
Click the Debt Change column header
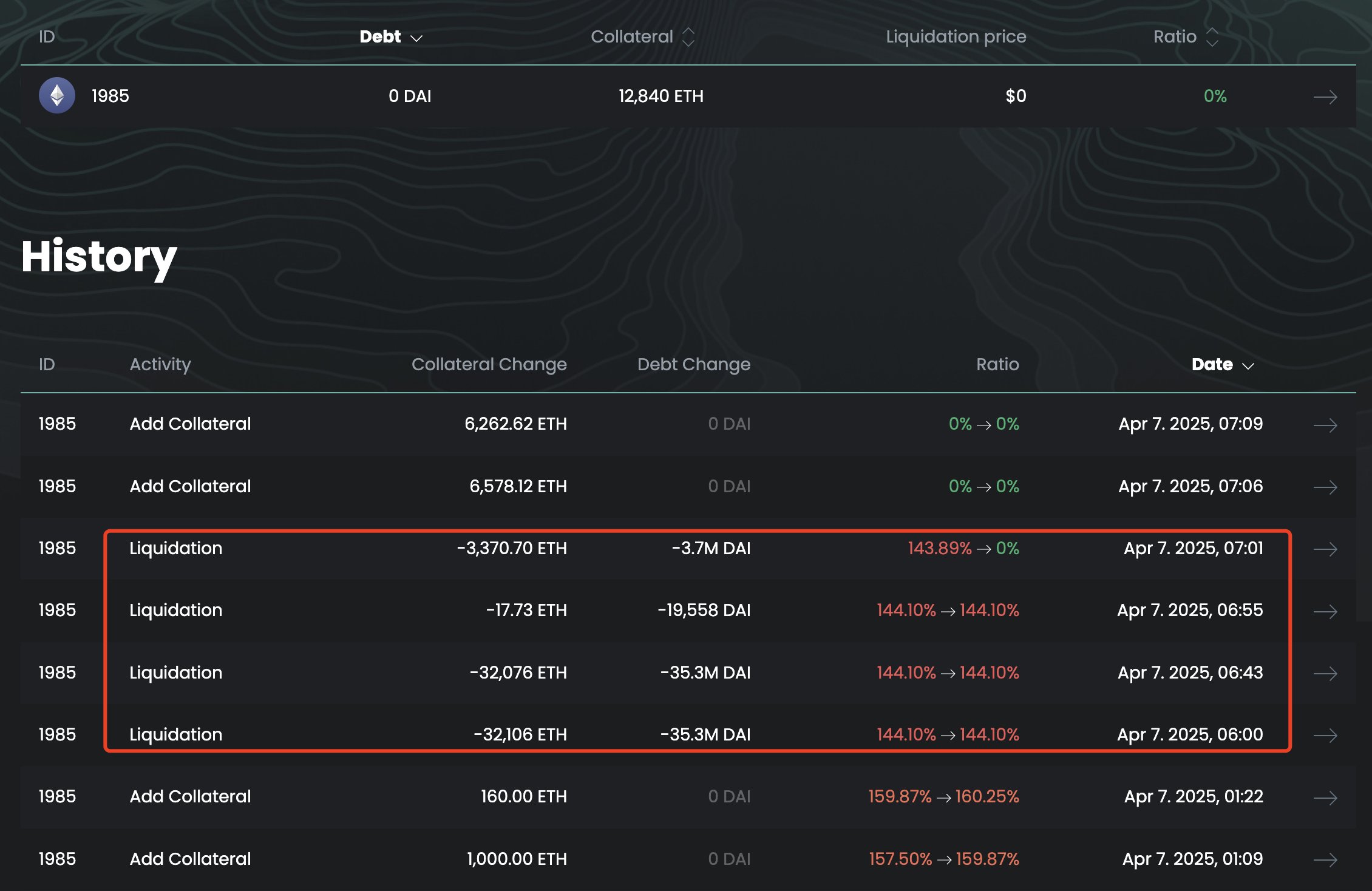click(x=693, y=364)
